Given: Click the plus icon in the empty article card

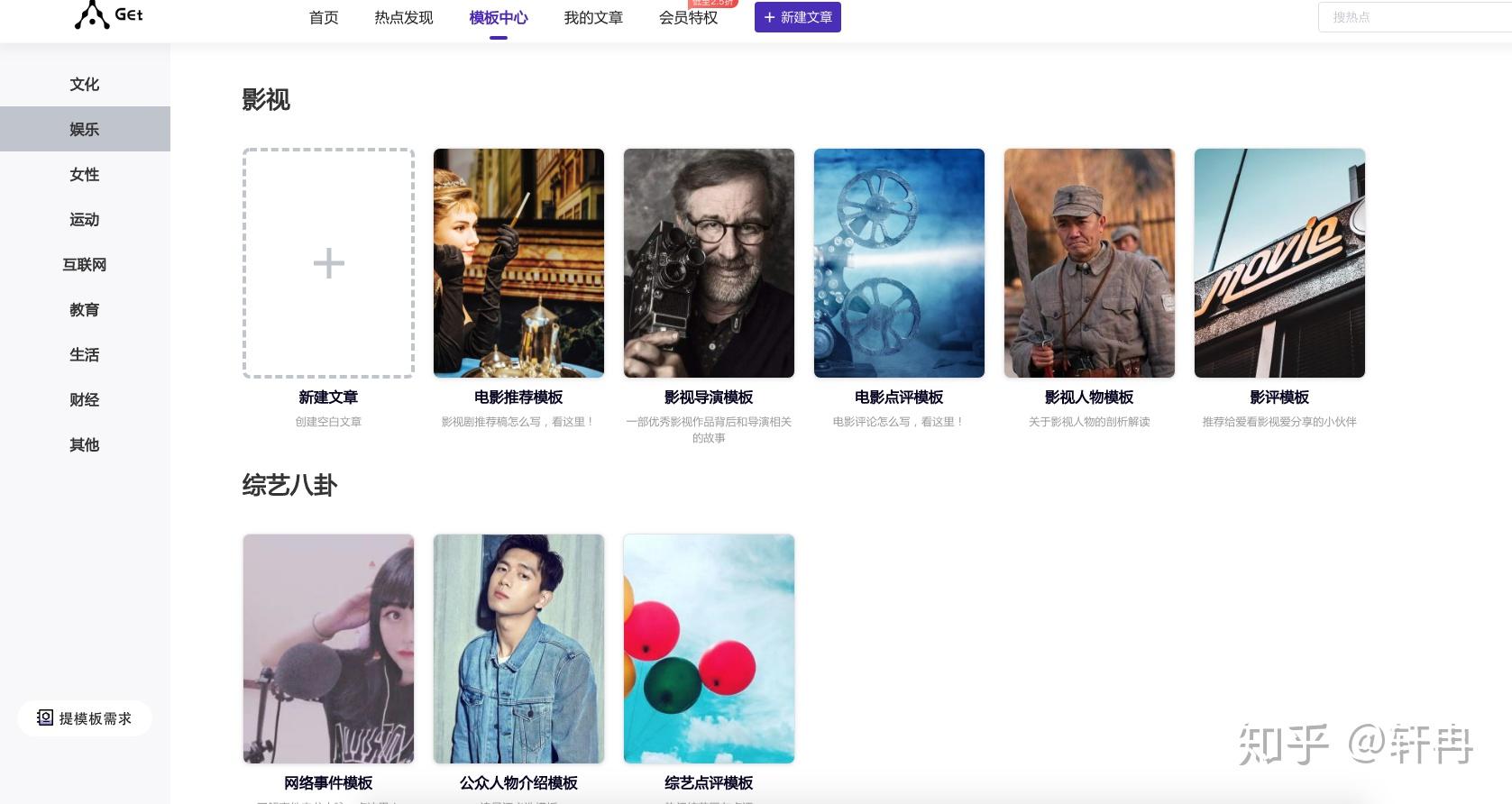Looking at the screenshot, I should click(328, 263).
